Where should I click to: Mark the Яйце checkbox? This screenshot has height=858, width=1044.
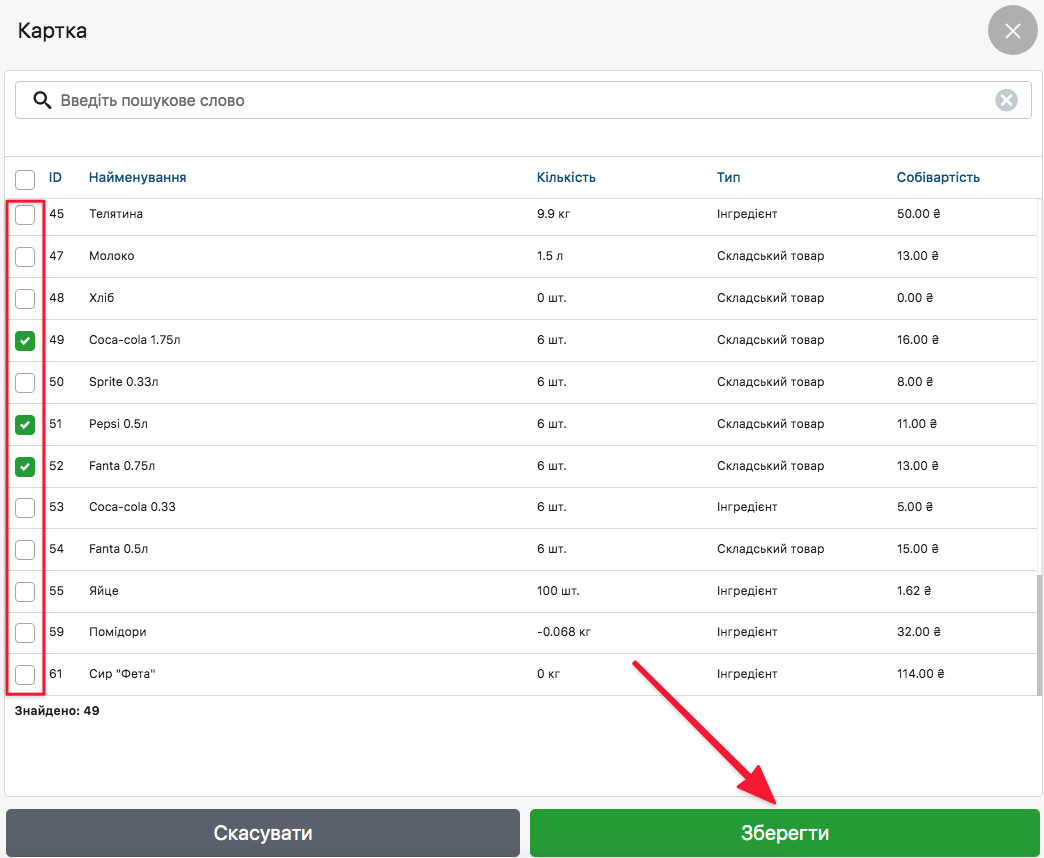click(x=25, y=591)
